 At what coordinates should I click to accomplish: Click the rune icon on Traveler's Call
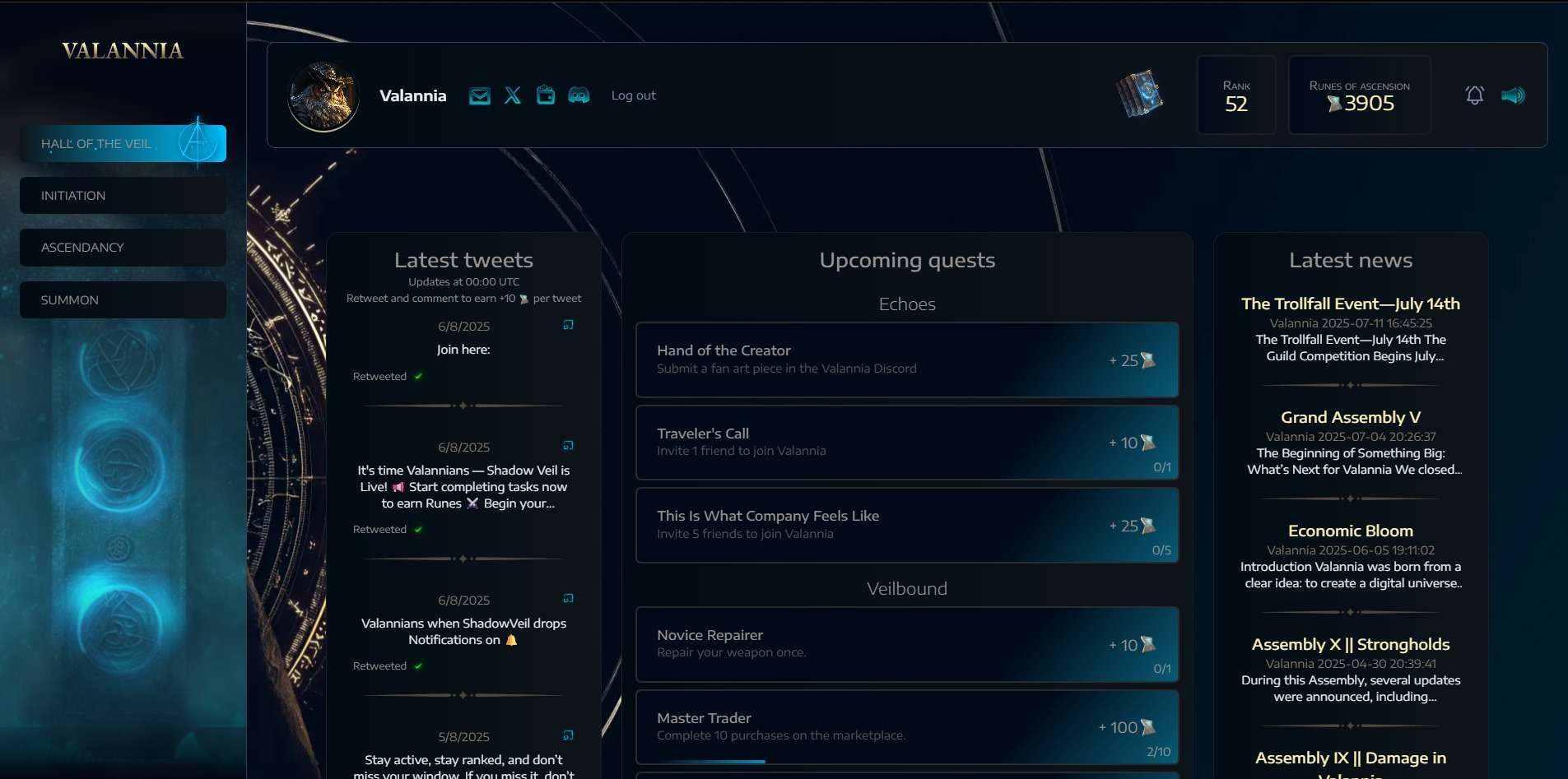1148,443
